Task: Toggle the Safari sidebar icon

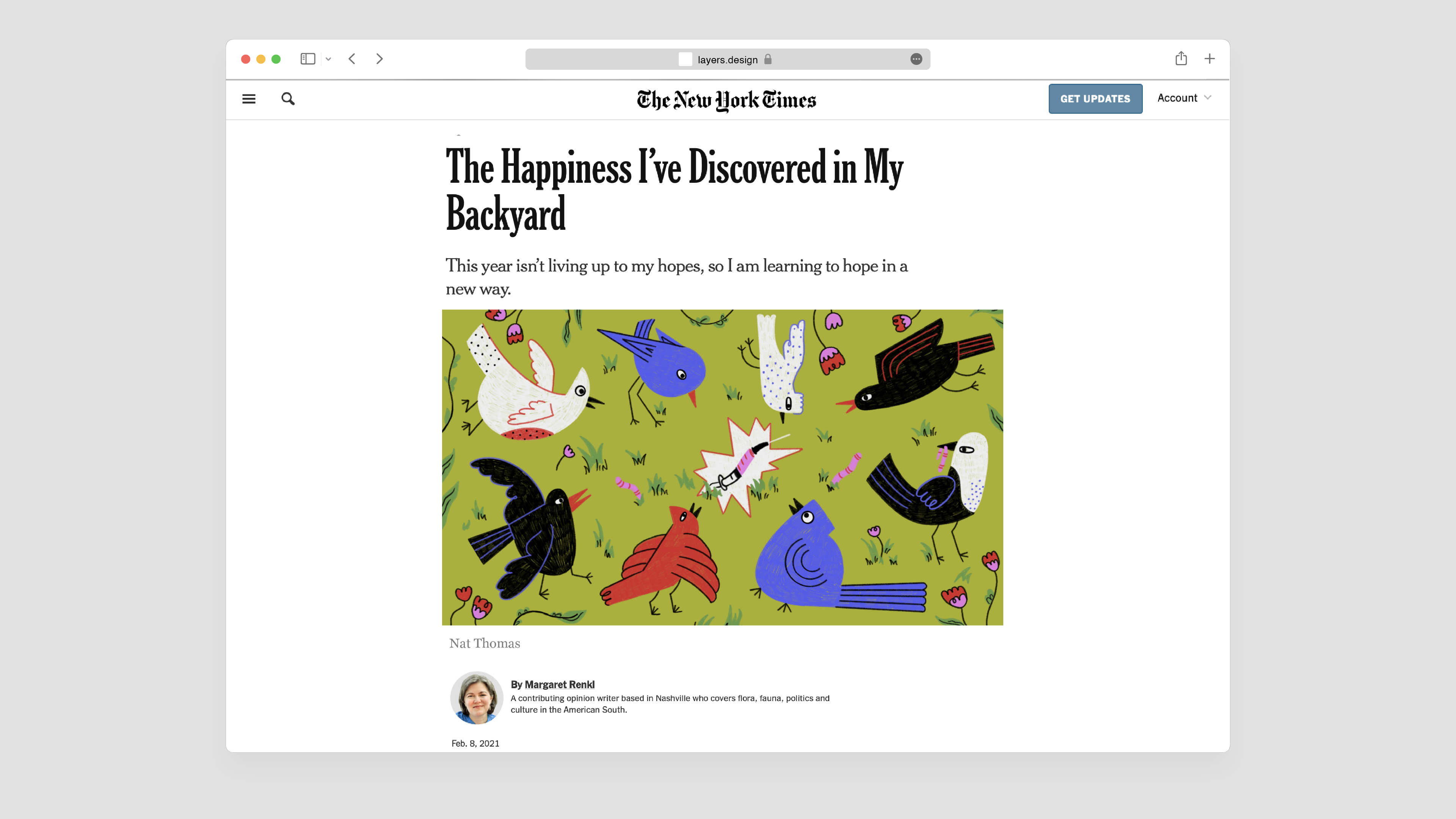Action: point(308,59)
